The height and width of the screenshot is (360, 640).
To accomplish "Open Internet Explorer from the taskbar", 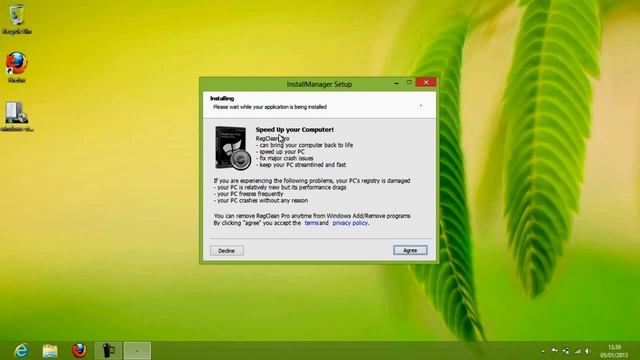I will pyautogui.click(x=21, y=351).
